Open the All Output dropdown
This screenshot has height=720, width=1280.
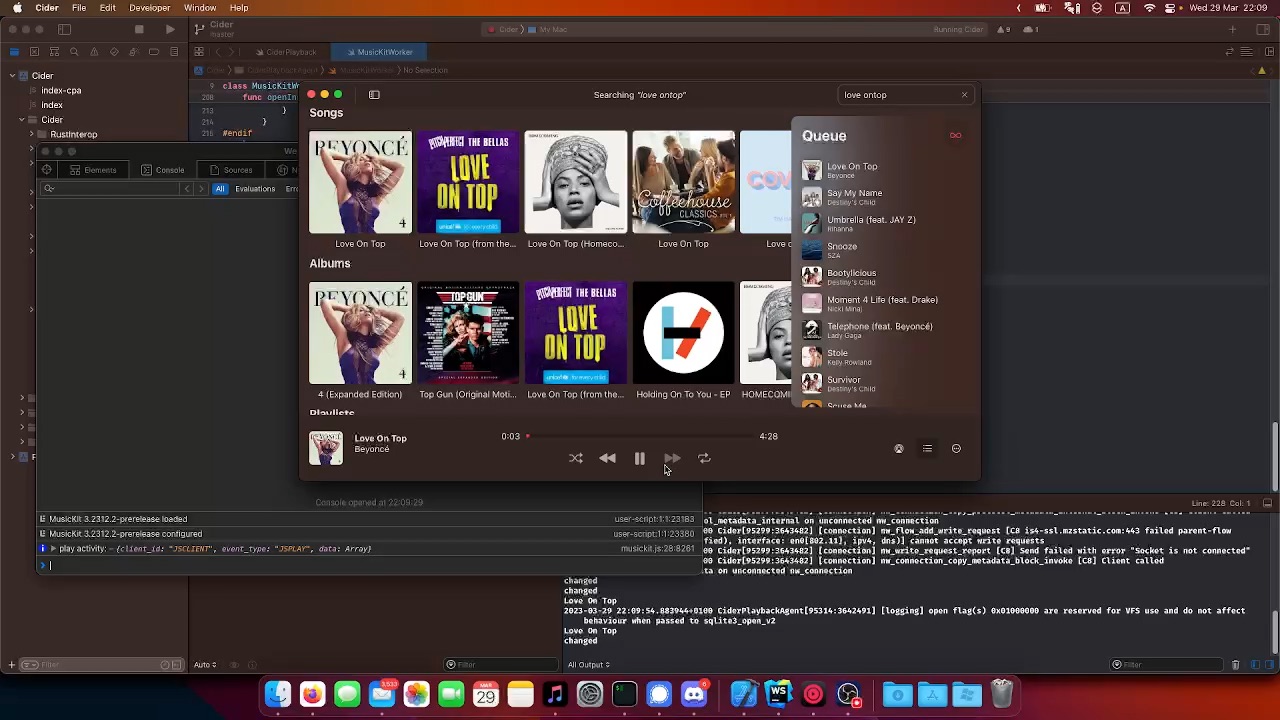point(589,665)
